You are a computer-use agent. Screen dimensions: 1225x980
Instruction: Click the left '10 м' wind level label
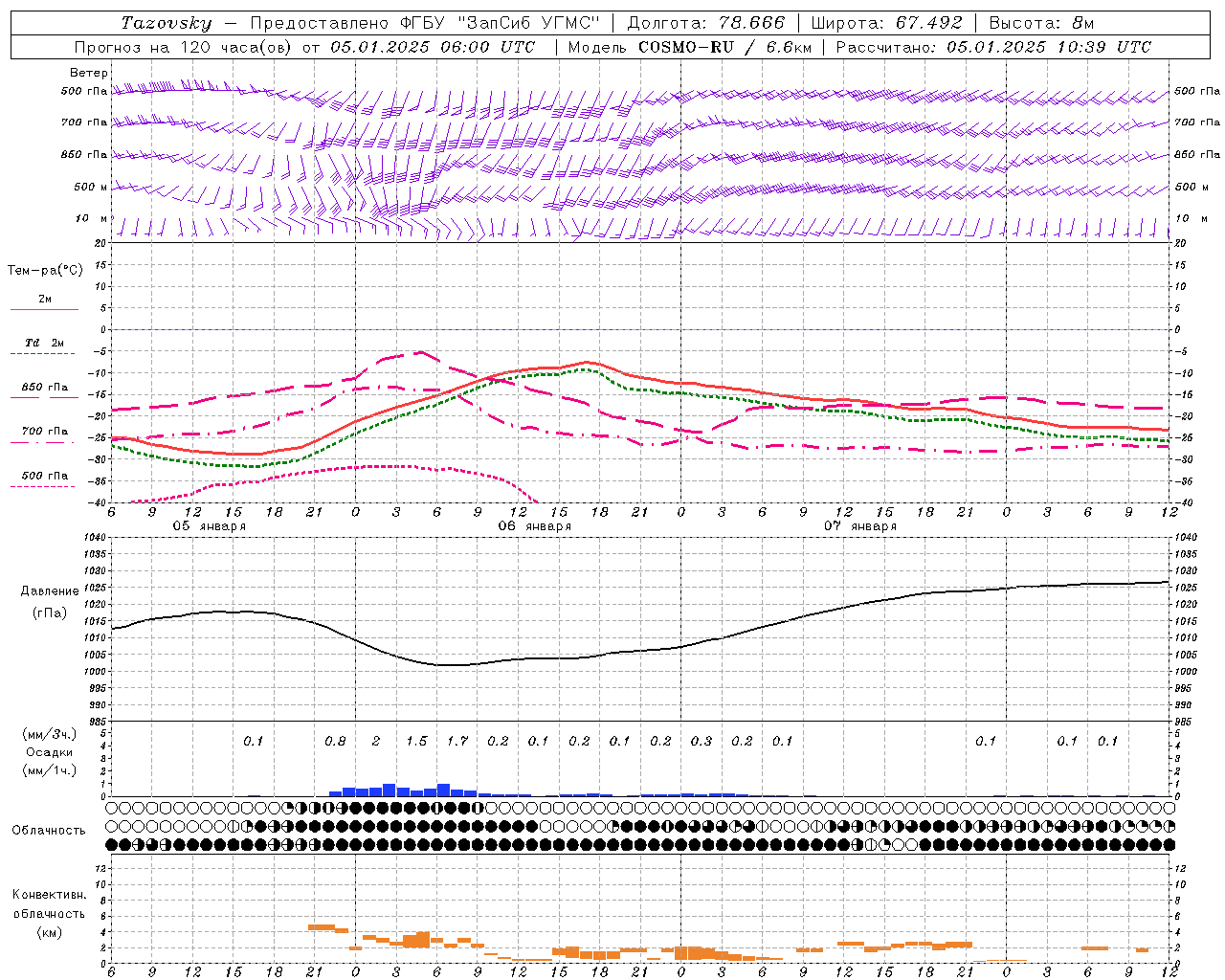[92, 218]
